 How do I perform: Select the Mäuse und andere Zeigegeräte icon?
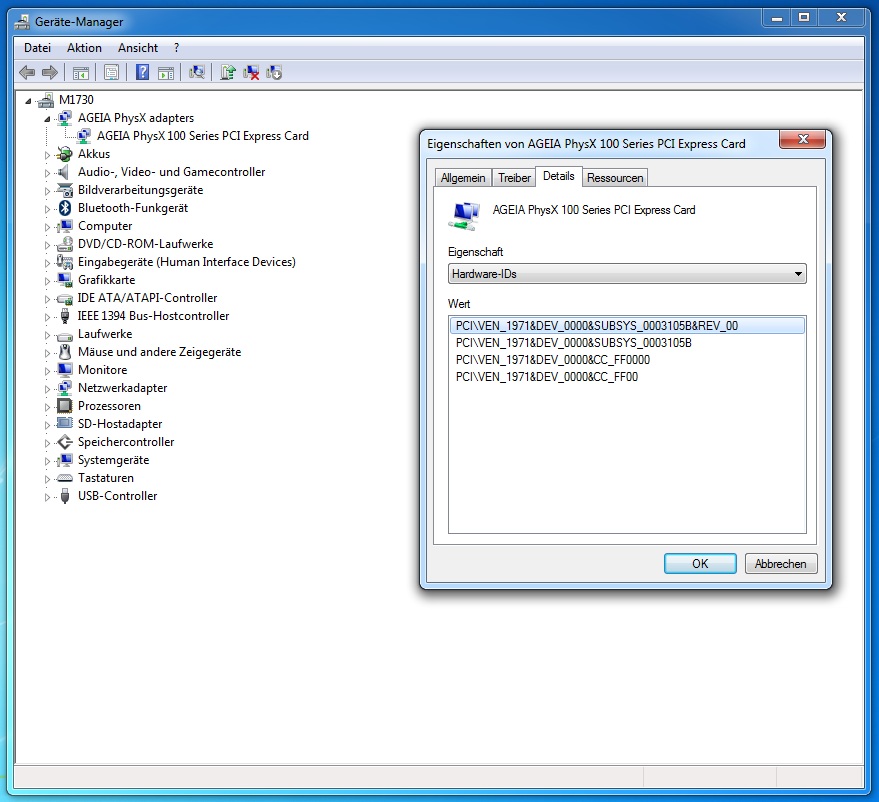(65, 352)
